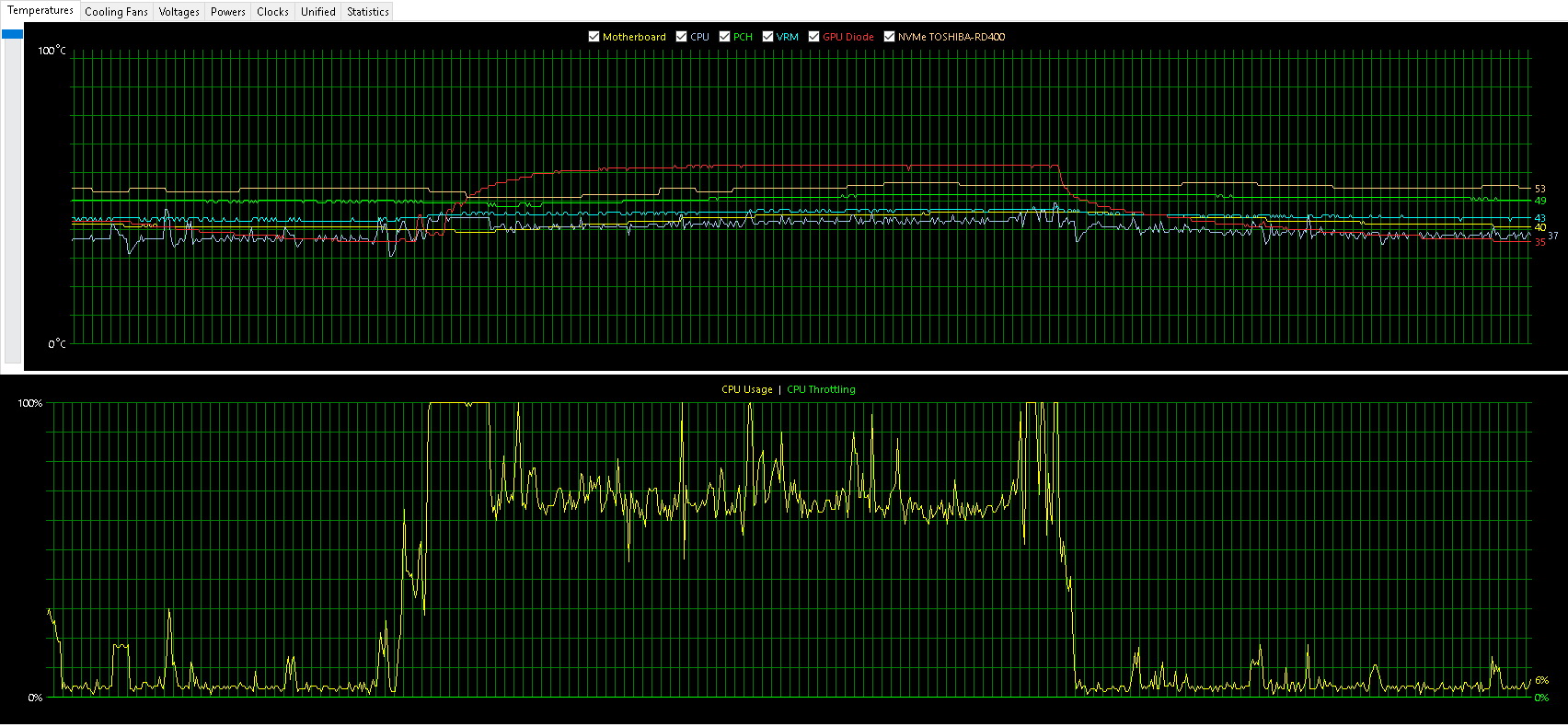Hide the VRM temperature series

[767, 37]
